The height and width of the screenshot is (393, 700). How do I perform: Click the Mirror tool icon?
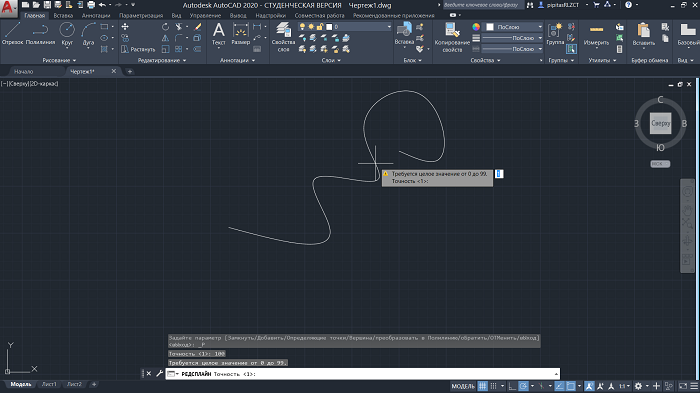[165, 38]
